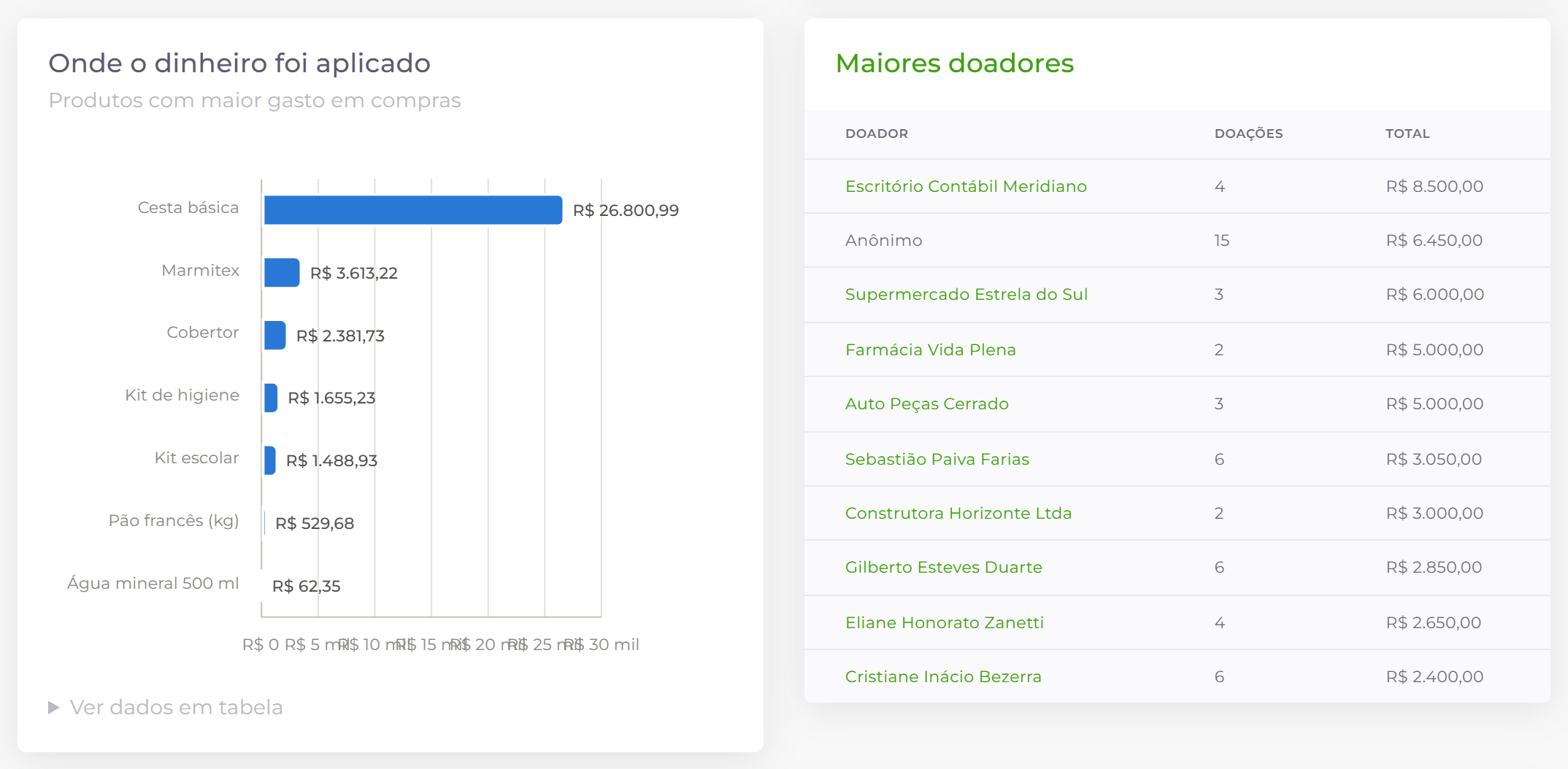Open donor Cristiane Inácio Bezerra

(943, 676)
